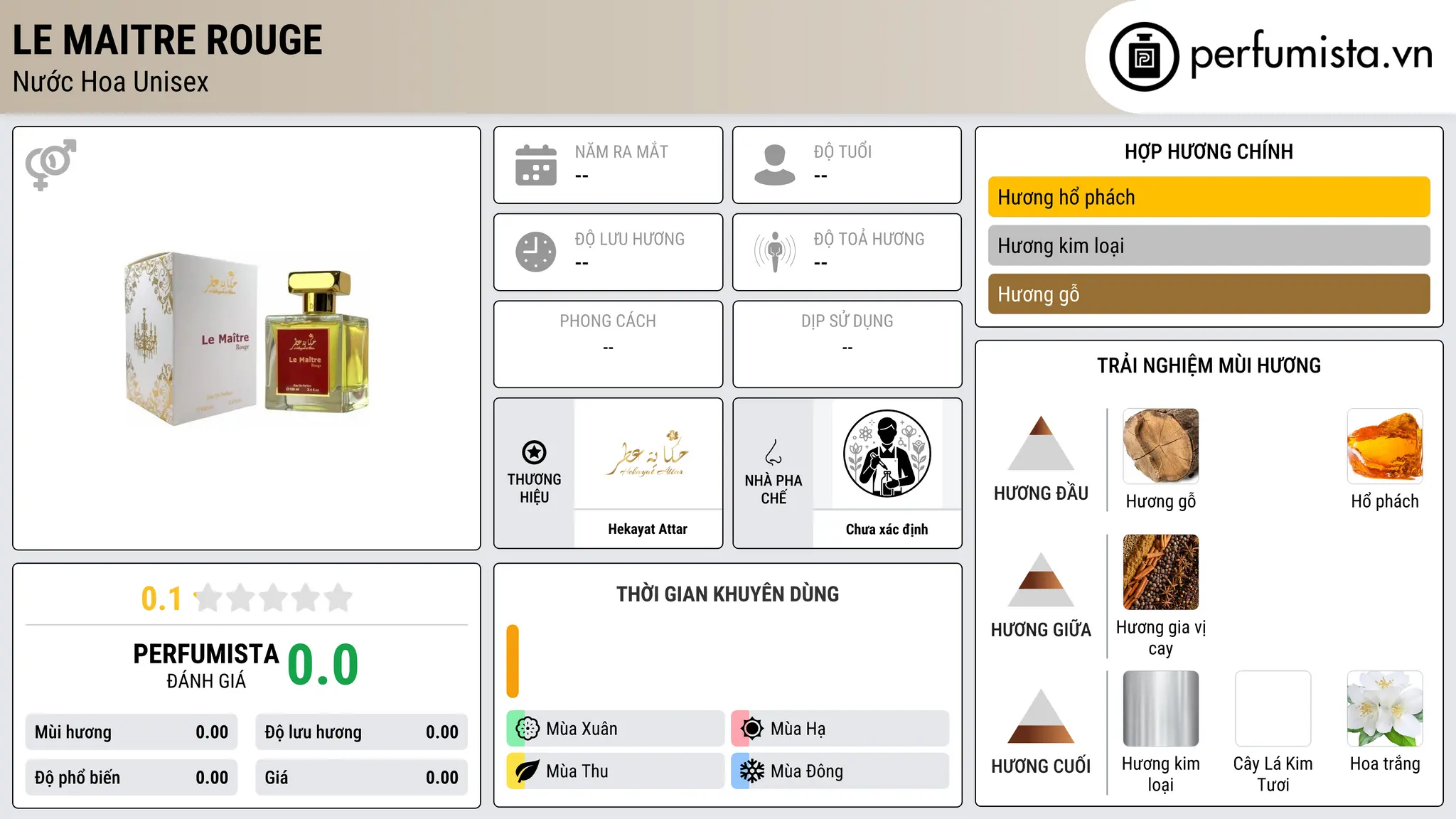Click the brown Hương gỗ accord bar
This screenshot has width=1456, height=819.
(x=1209, y=294)
